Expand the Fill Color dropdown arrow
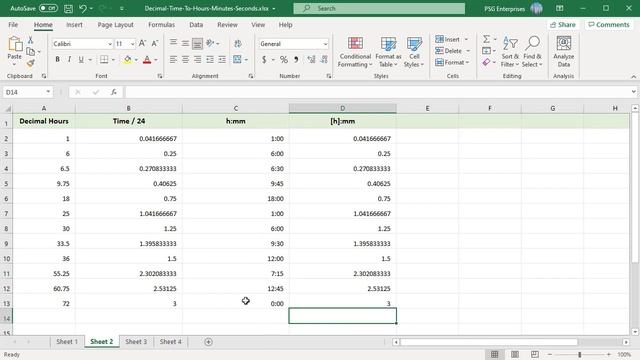 point(136,60)
